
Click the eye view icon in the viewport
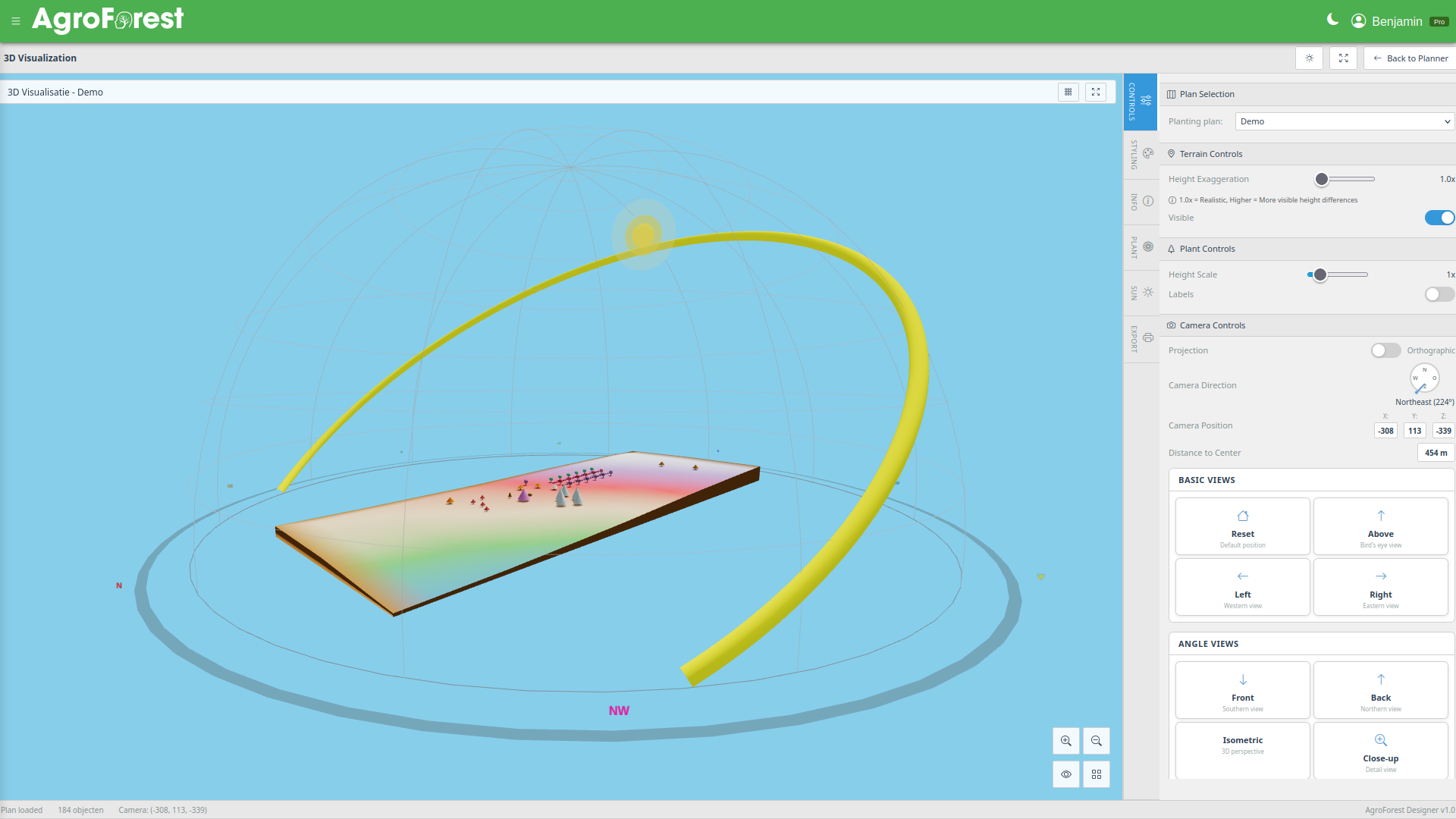coord(1065,774)
